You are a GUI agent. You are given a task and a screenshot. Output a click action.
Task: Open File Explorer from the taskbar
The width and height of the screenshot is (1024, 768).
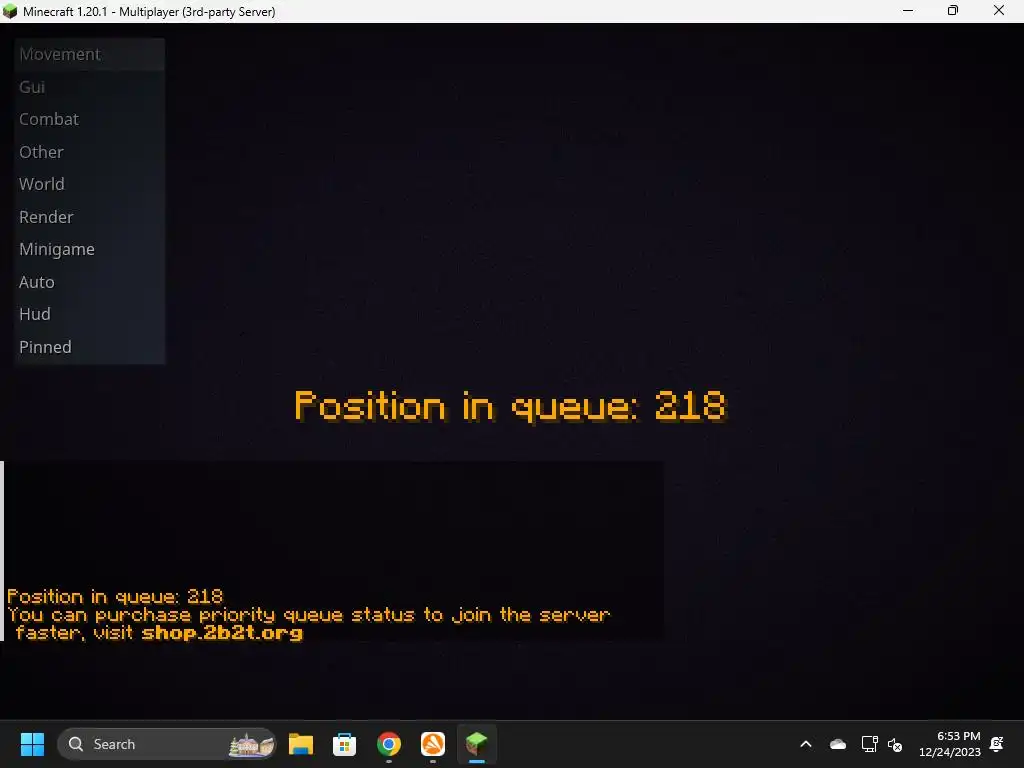click(301, 744)
